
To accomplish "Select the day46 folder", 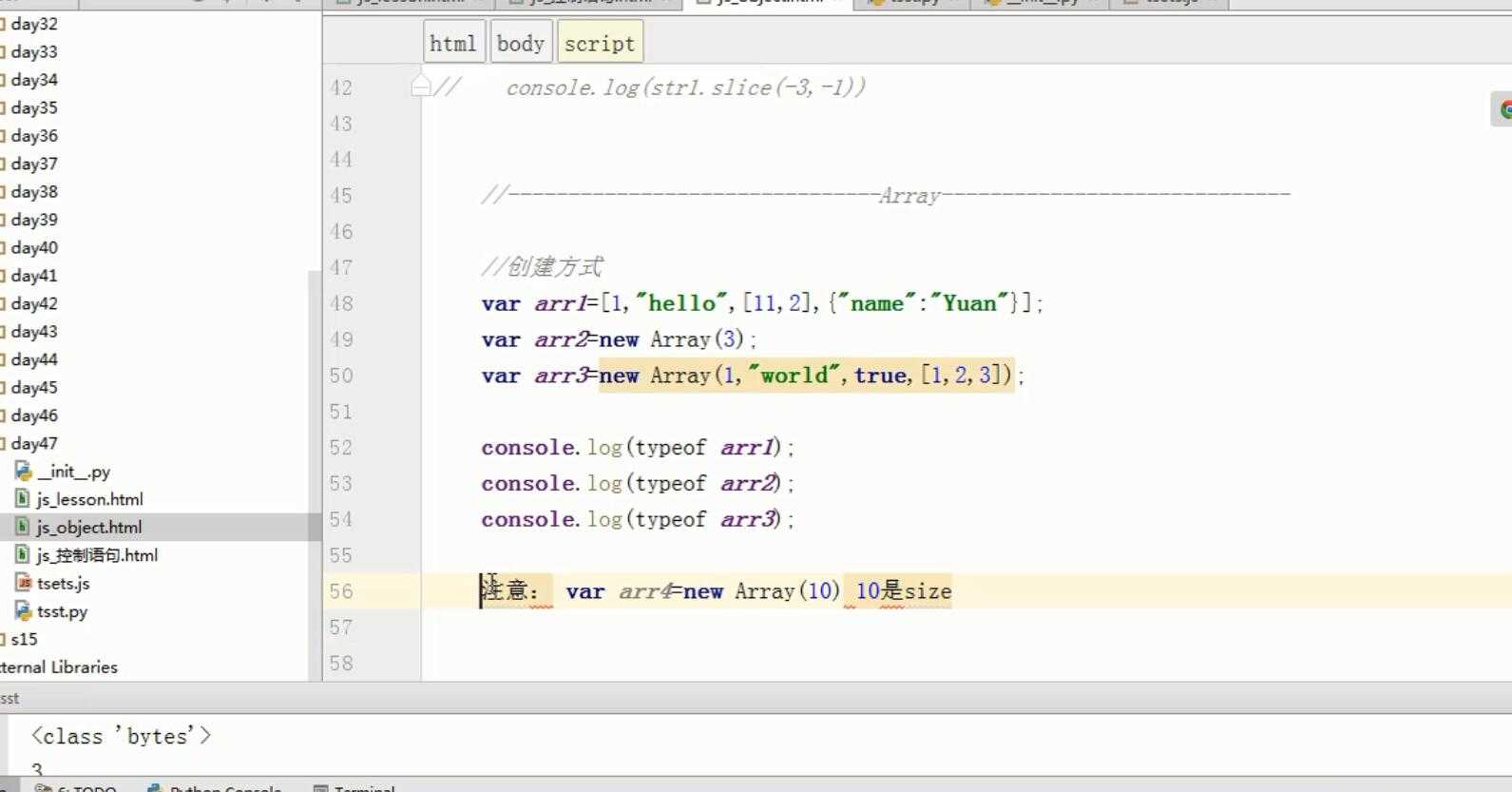I will pyautogui.click(x=34, y=415).
